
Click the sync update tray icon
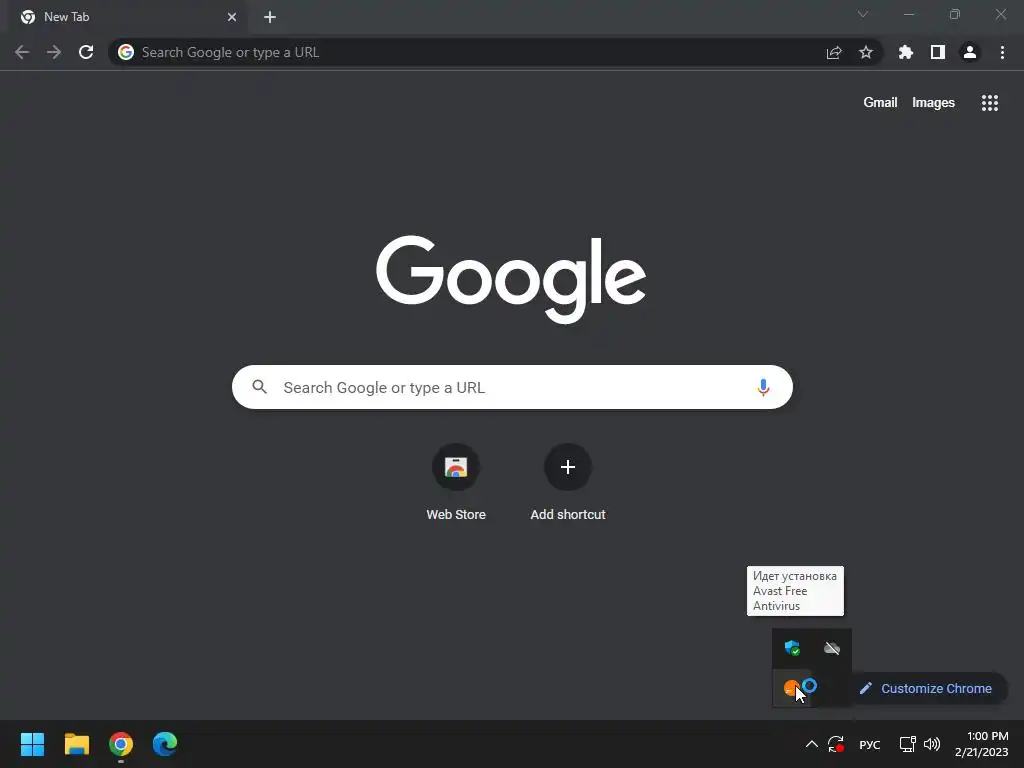click(x=836, y=744)
